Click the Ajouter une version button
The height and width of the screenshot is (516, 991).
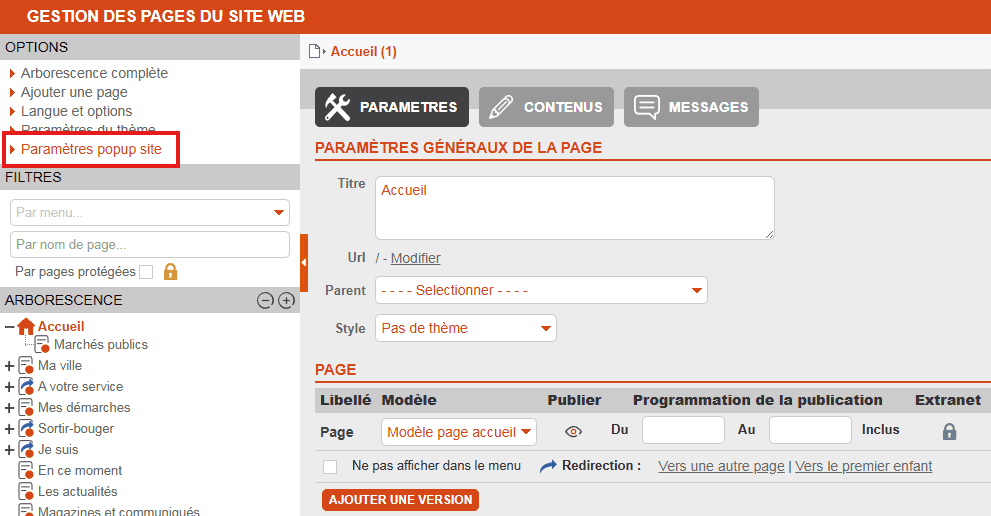[400, 499]
